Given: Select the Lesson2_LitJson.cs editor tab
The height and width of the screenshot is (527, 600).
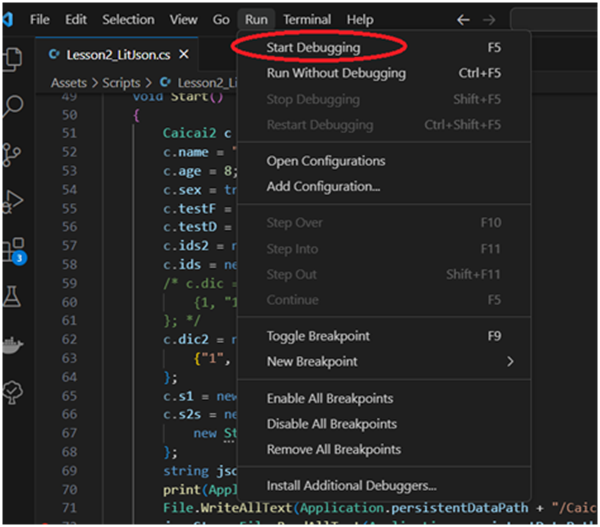Looking at the screenshot, I should (x=117, y=54).
